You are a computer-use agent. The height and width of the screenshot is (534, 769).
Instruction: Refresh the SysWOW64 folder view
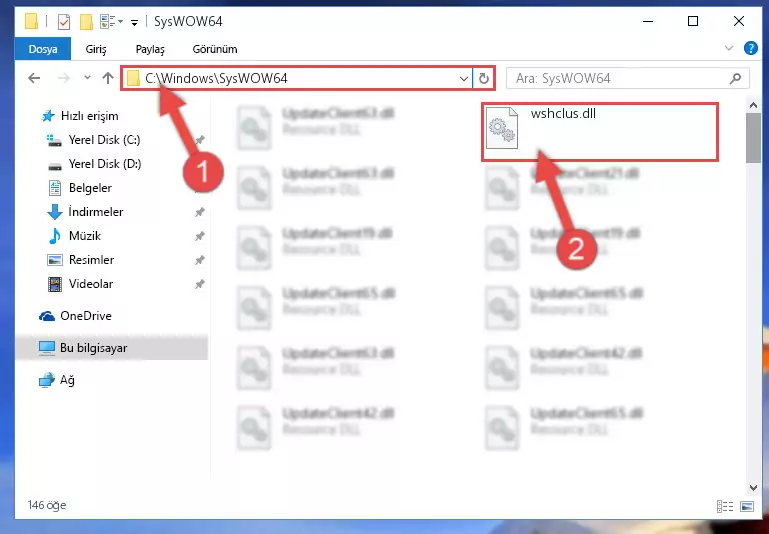tap(484, 78)
